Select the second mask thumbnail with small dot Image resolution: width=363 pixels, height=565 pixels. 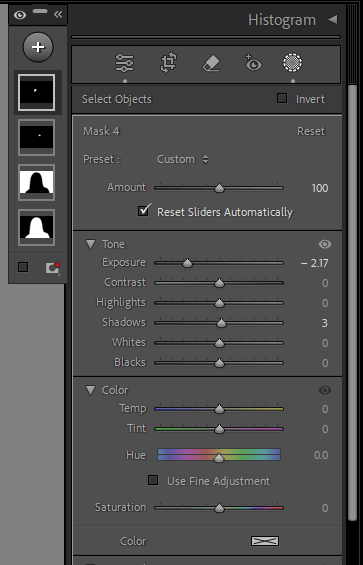point(36,137)
